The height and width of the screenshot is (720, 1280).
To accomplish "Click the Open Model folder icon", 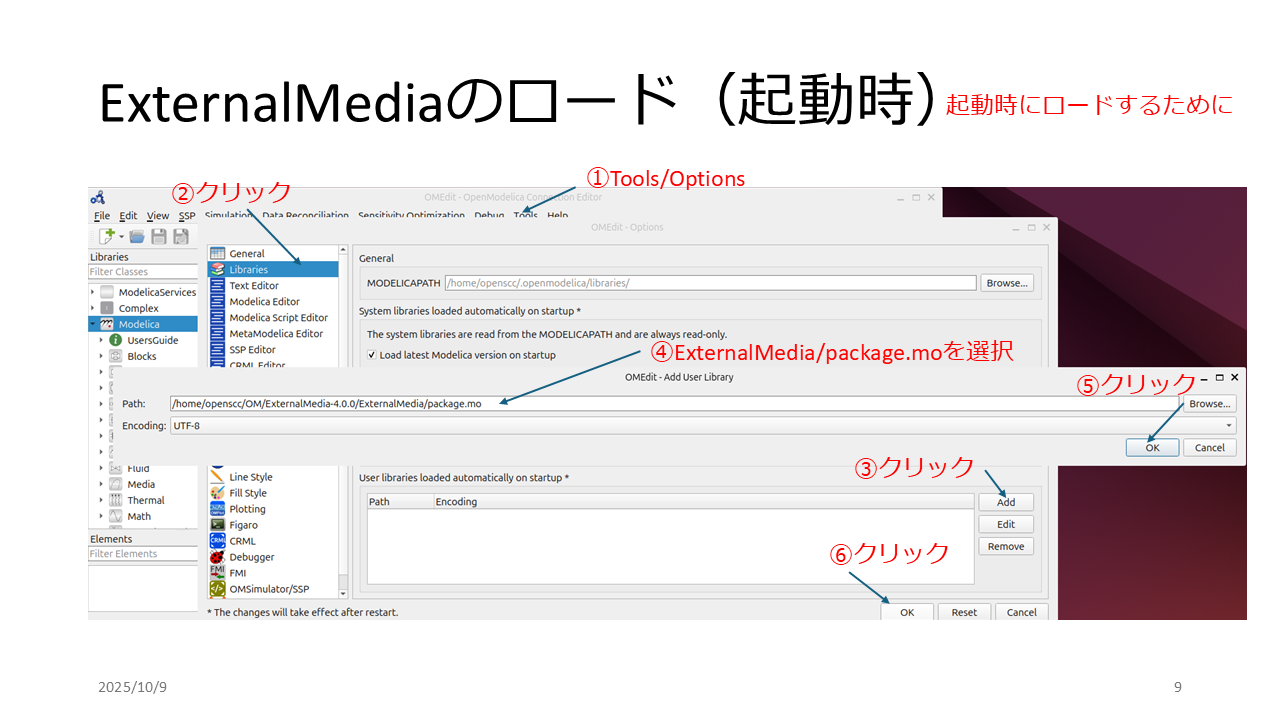I will point(136,237).
